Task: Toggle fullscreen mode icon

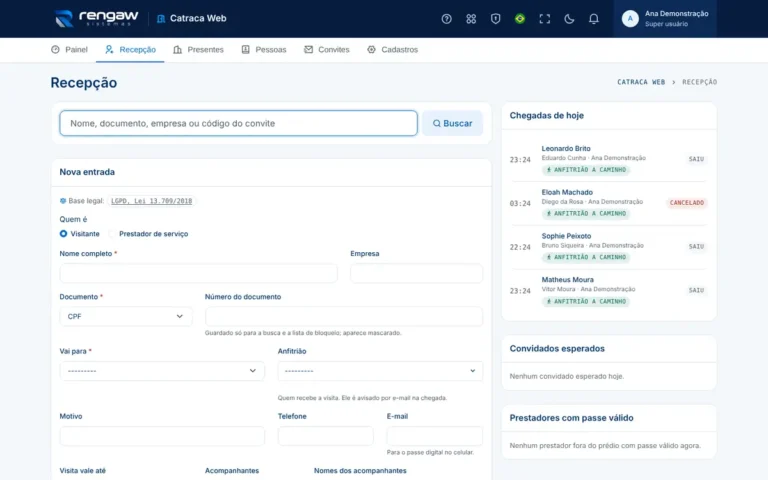Action: click(544, 19)
